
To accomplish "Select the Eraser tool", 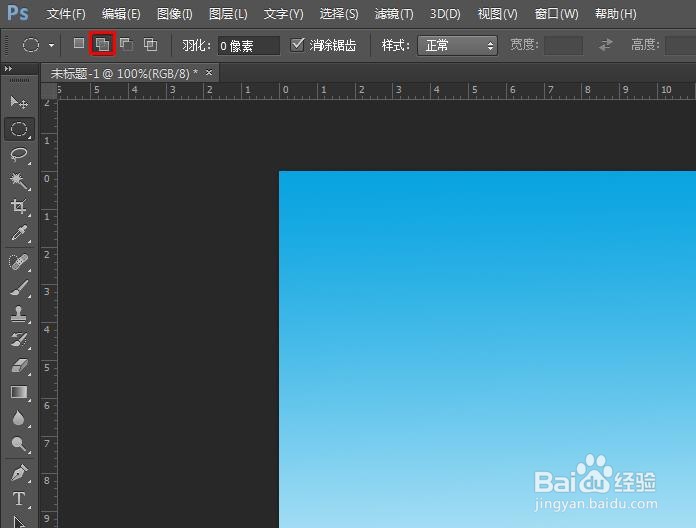I will (19, 366).
